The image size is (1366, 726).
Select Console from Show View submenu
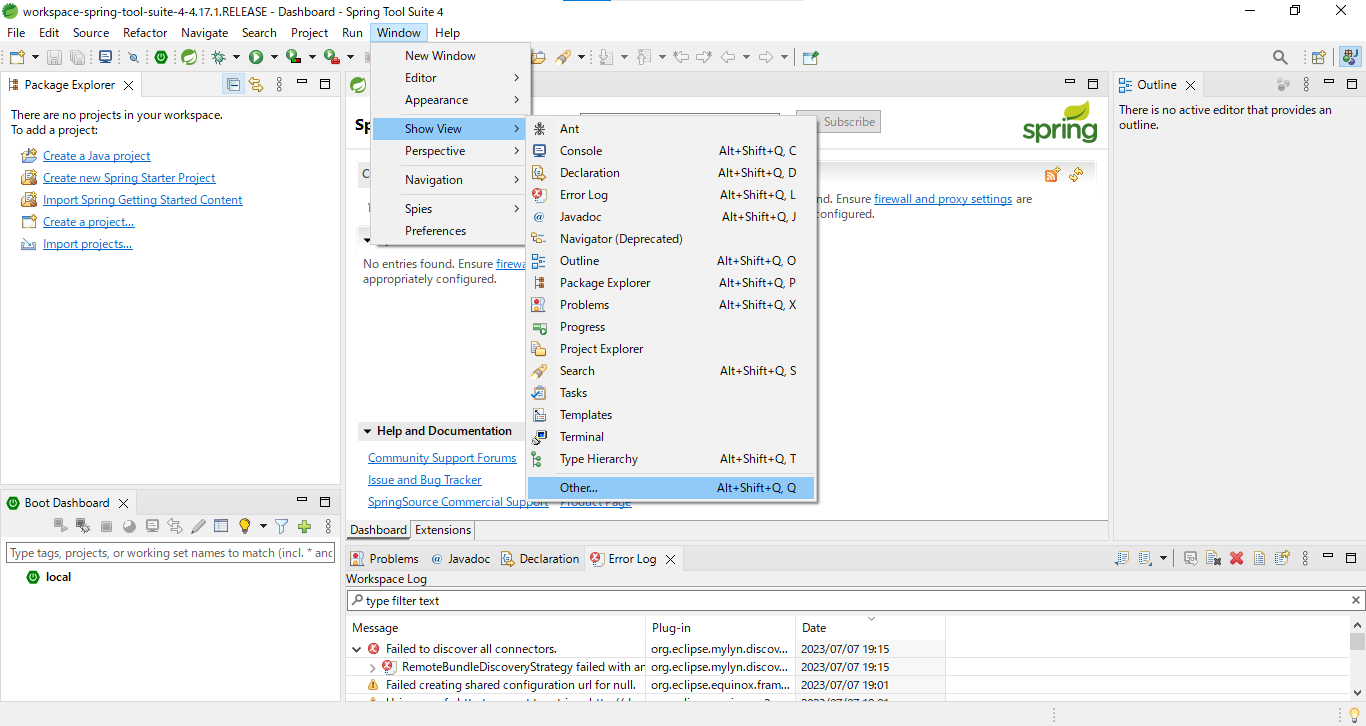(671, 151)
